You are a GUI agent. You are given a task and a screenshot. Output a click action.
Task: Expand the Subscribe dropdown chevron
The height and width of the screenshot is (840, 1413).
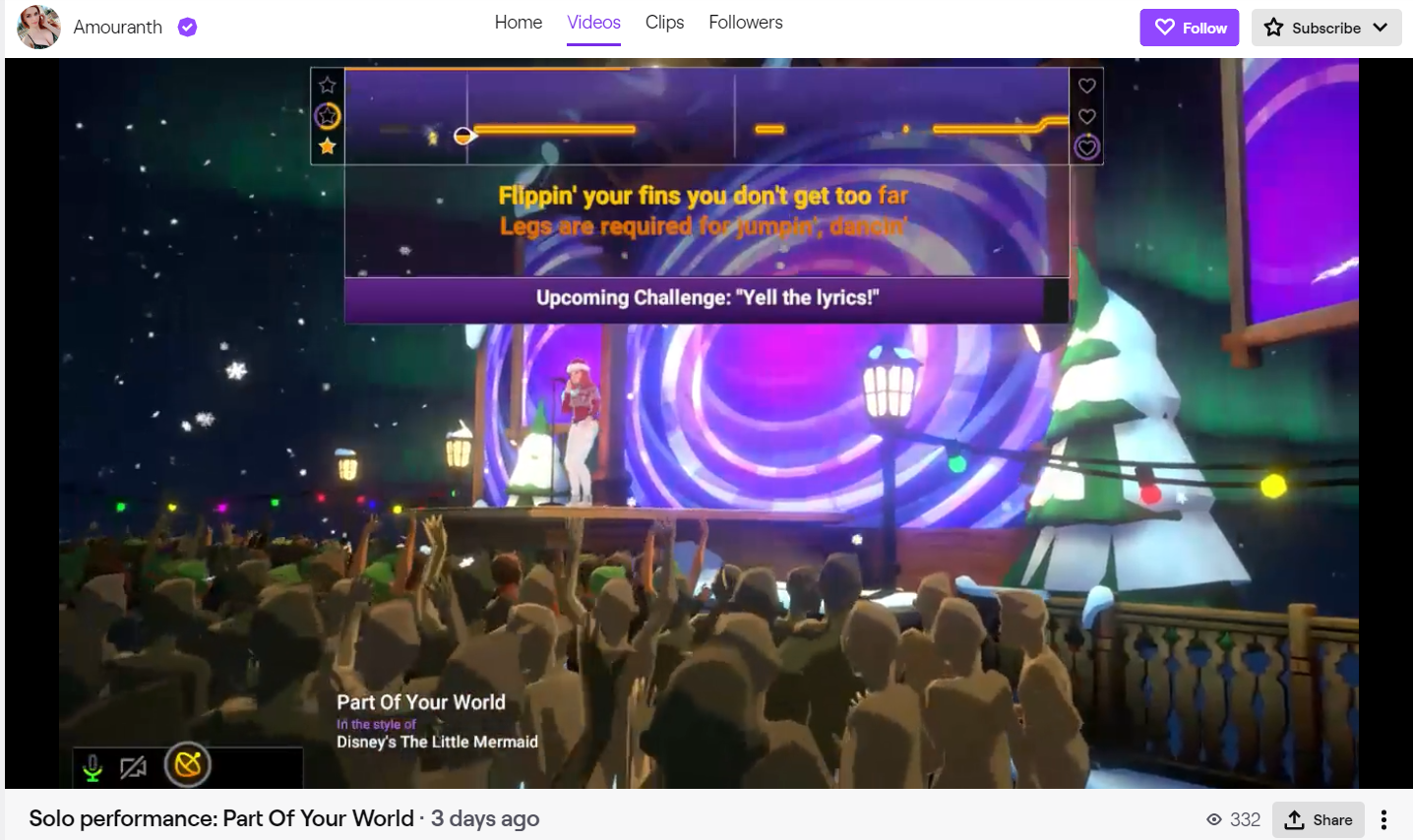point(1381,28)
